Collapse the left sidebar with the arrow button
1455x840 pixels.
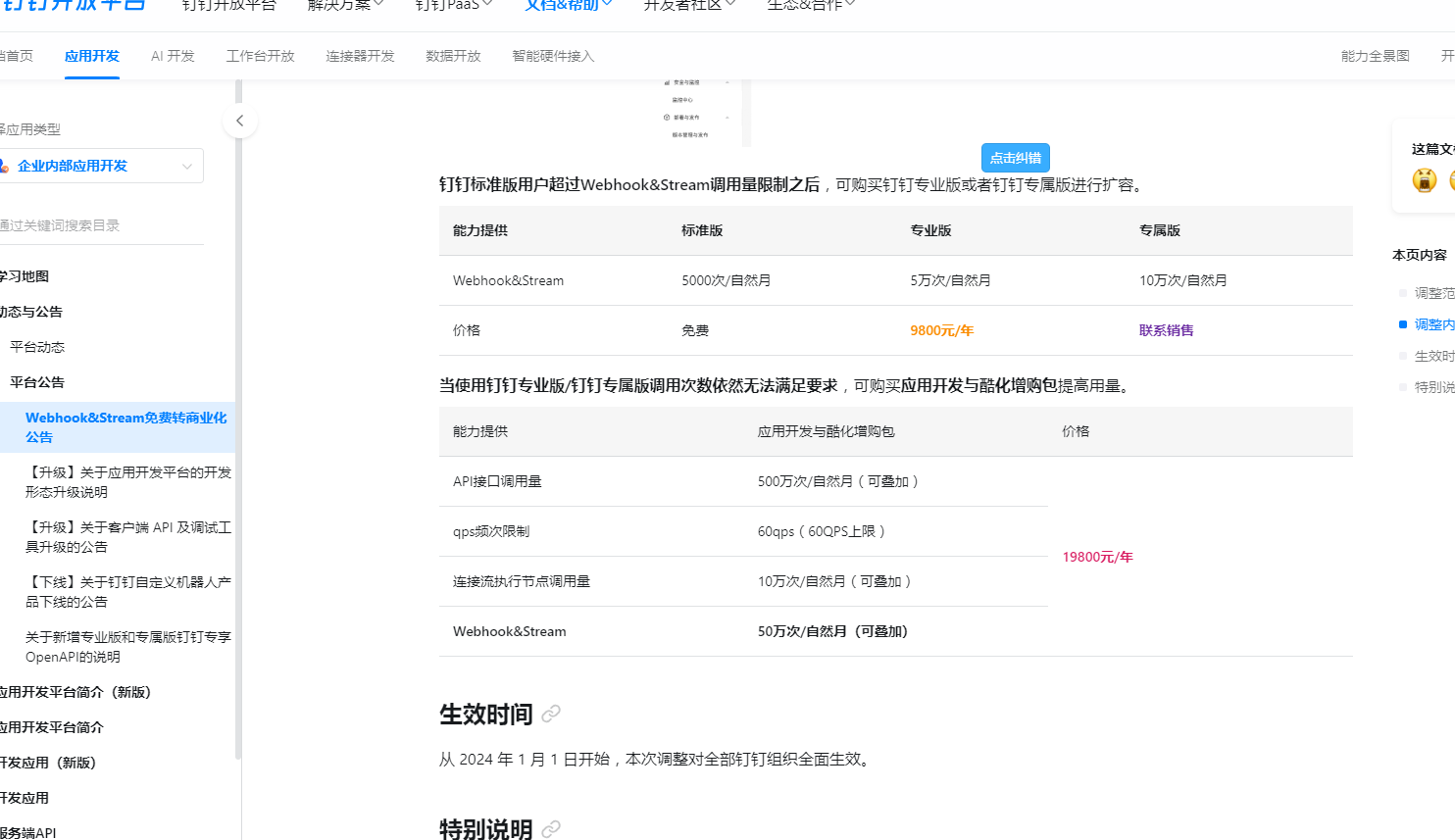[239, 121]
